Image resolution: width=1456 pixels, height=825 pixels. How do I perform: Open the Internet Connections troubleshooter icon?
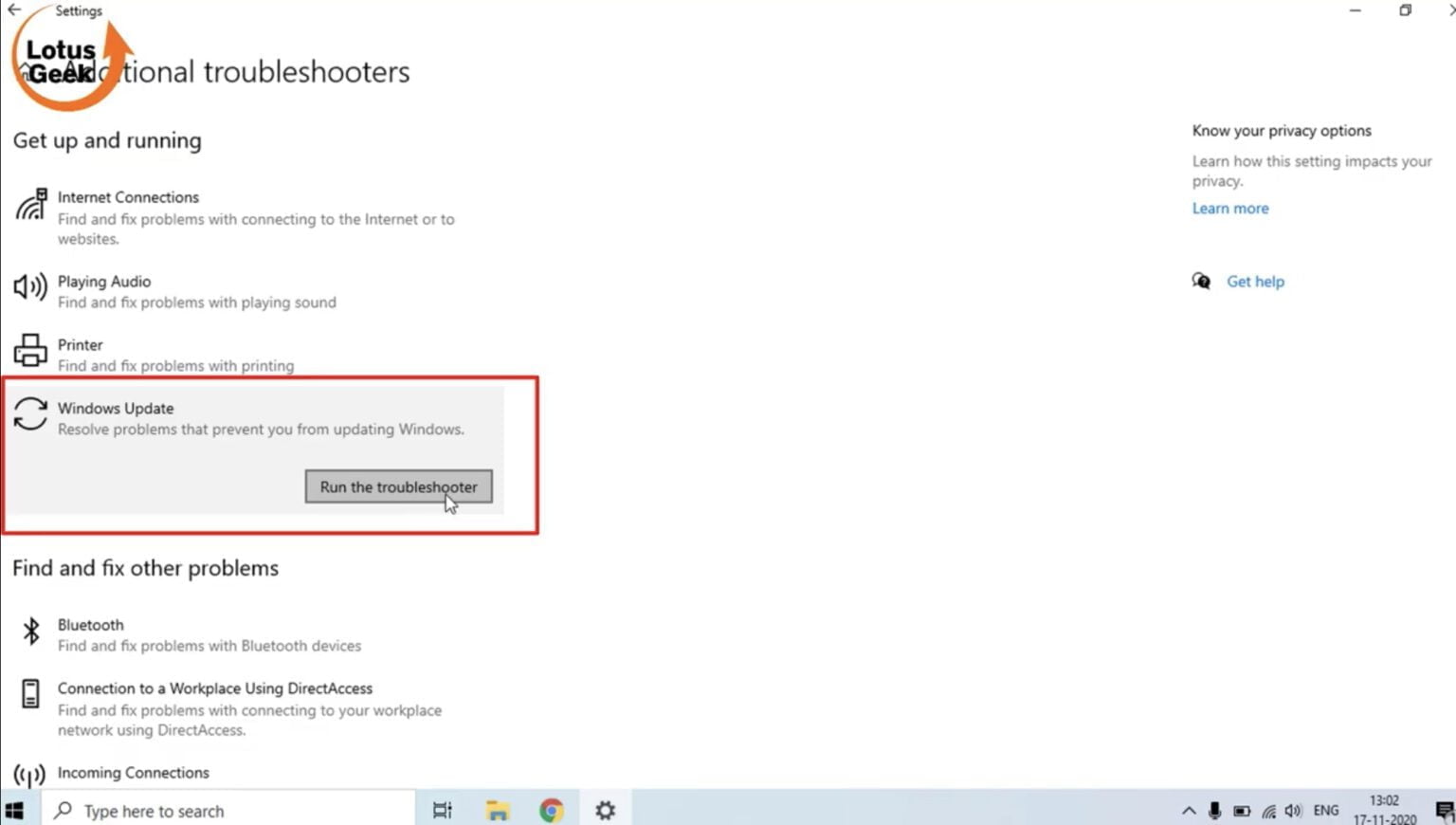point(30,204)
